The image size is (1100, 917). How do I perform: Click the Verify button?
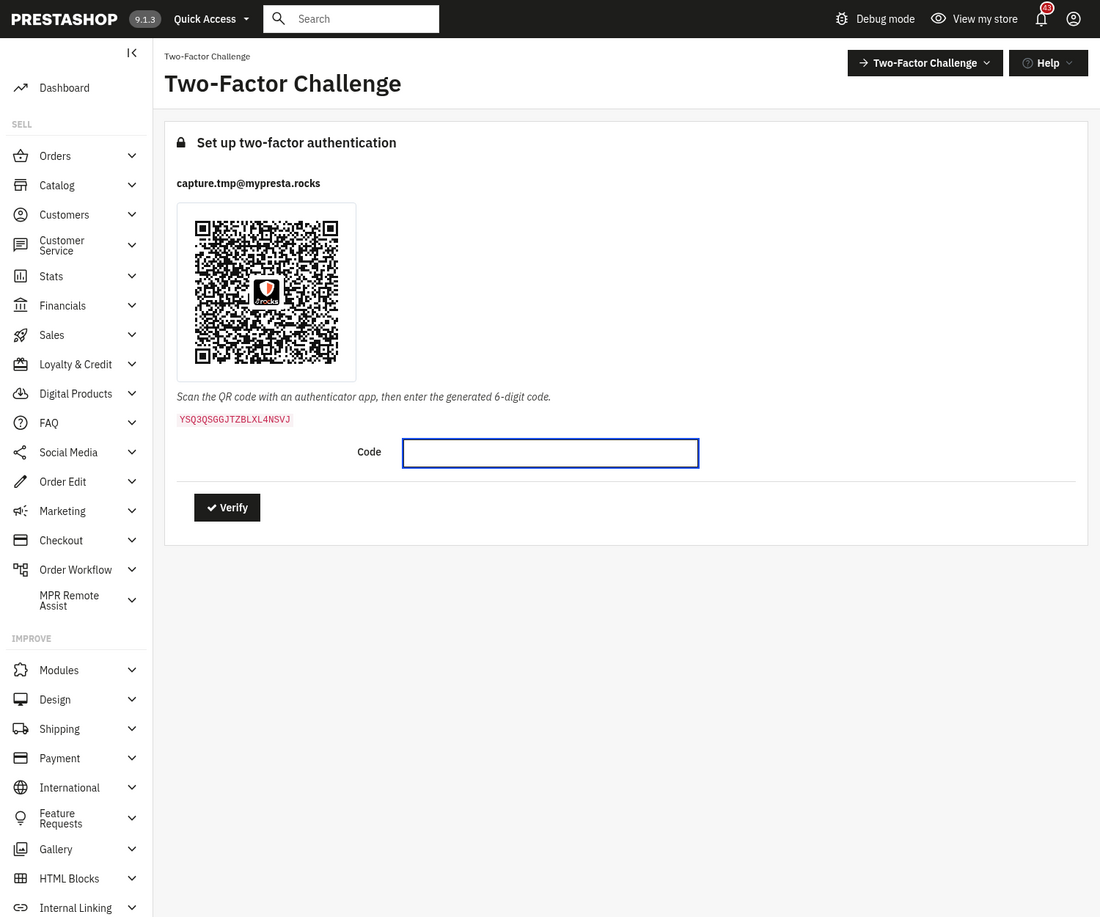(x=227, y=507)
